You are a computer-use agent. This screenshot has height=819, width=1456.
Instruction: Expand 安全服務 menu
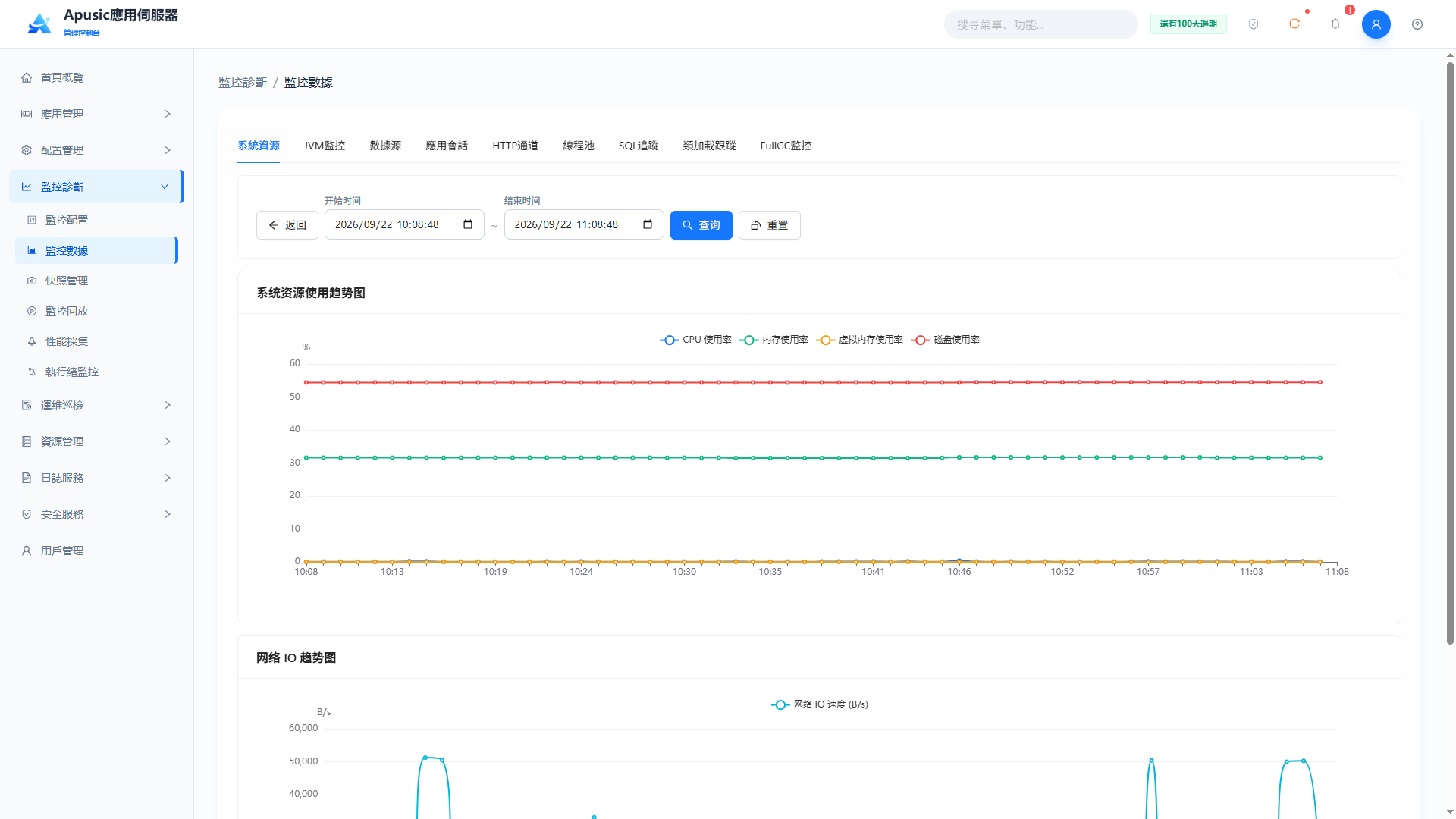coord(97,514)
